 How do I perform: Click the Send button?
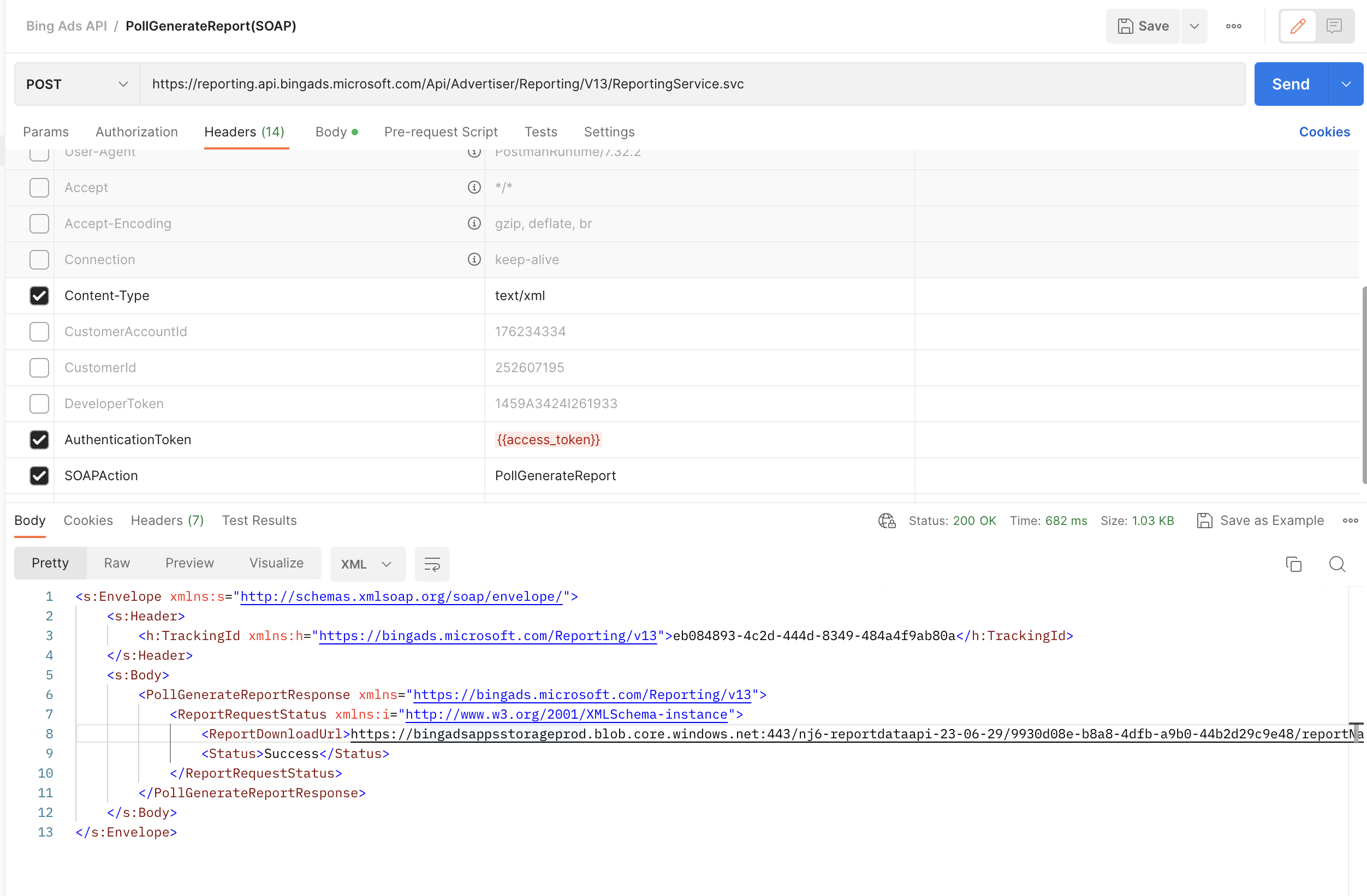click(x=1289, y=84)
